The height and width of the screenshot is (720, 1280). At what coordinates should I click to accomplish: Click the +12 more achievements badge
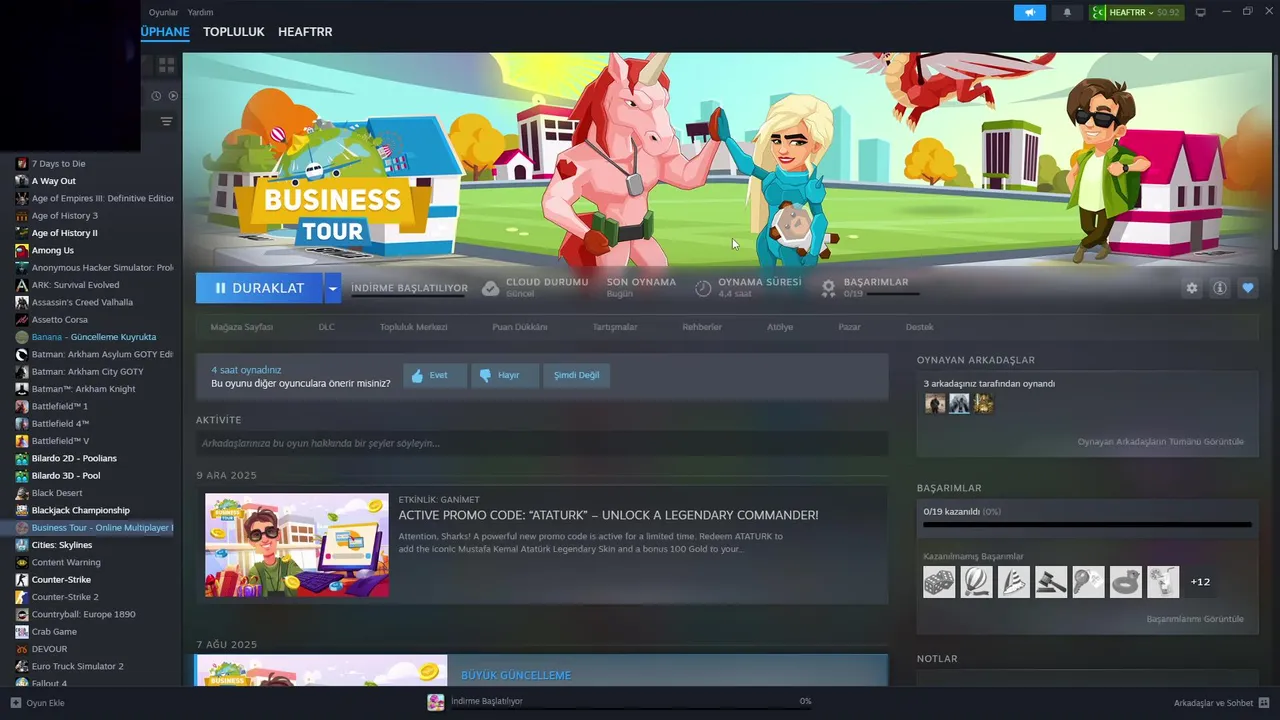click(1200, 582)
